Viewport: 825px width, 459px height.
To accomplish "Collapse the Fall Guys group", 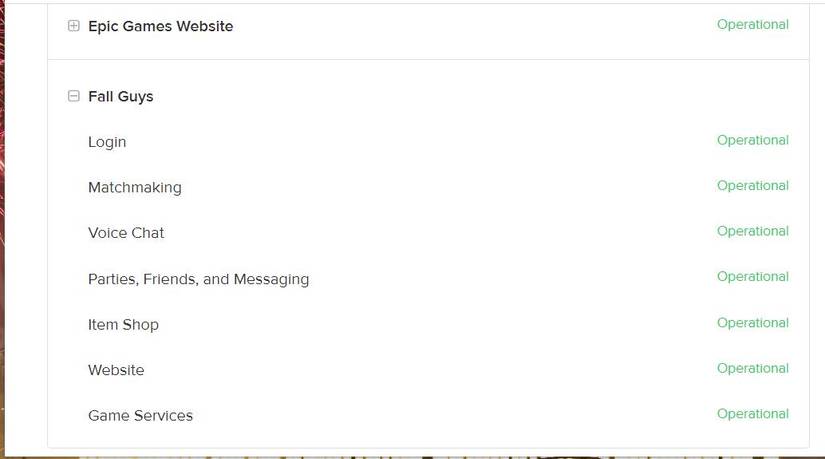I will coord(73,96).
